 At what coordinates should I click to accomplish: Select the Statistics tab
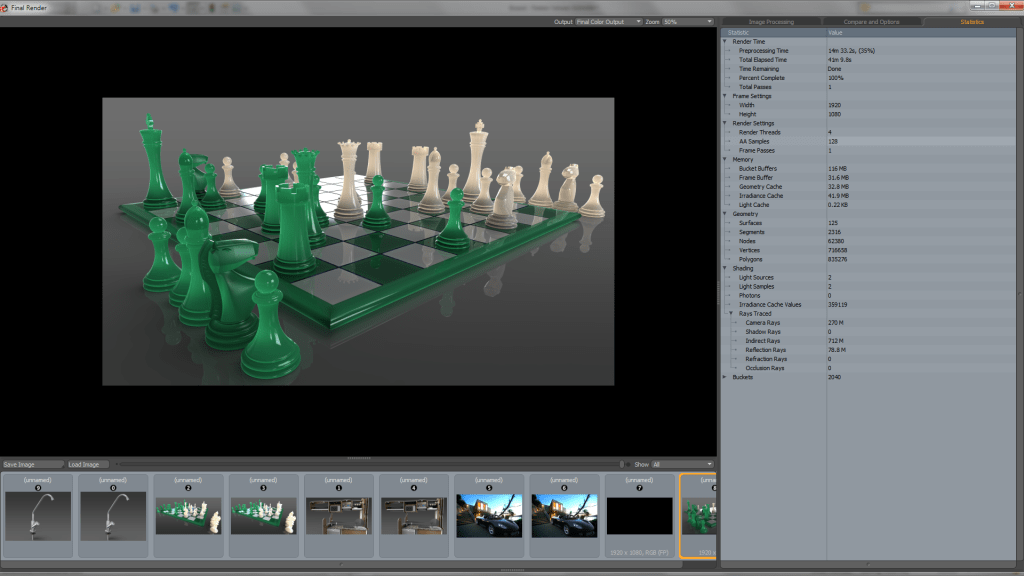click(x=971, y=20)
